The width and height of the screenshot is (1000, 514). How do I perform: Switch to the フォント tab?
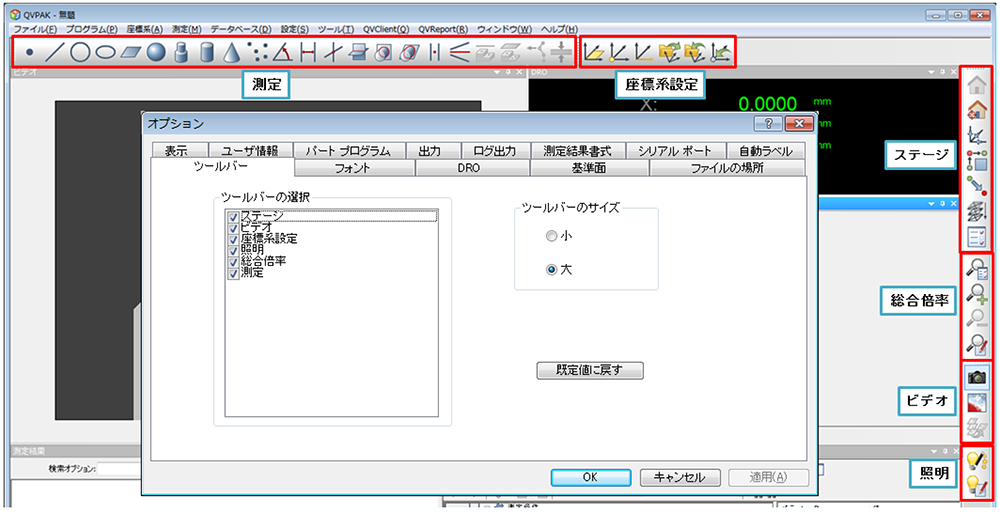pyautogui.click(x=354, y=169)
